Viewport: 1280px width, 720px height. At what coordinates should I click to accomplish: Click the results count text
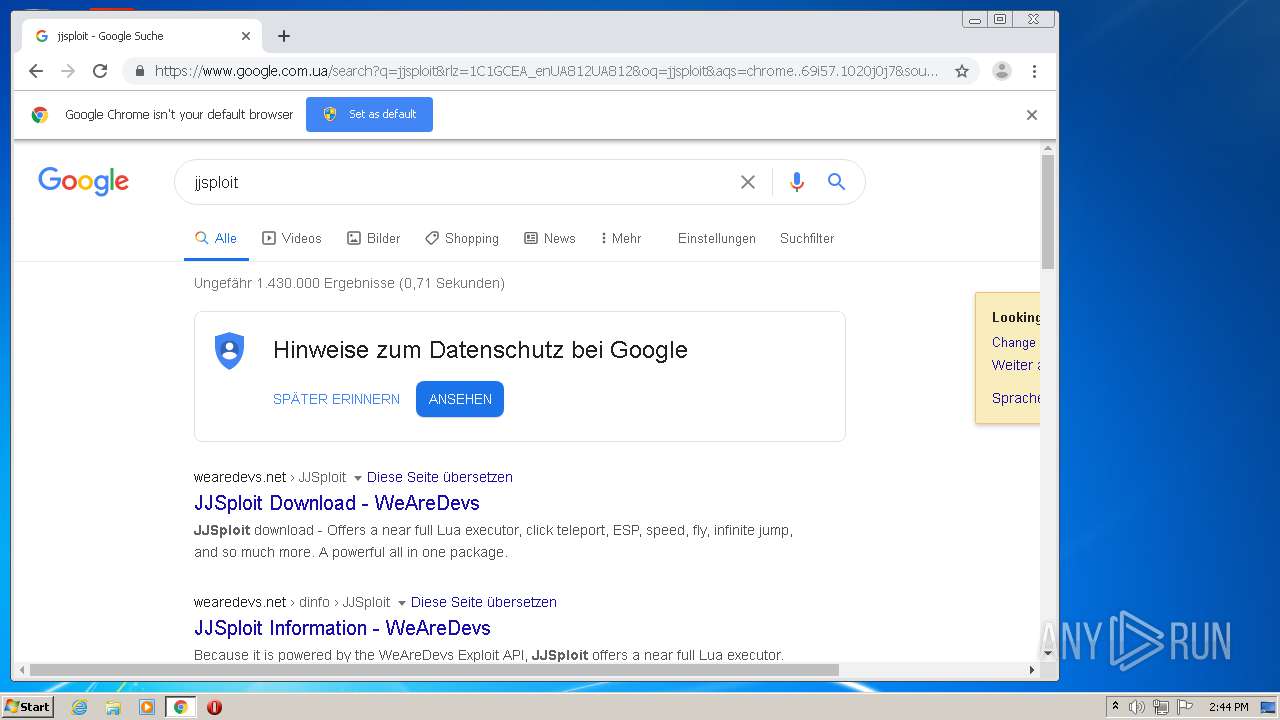tap(349, 283)
